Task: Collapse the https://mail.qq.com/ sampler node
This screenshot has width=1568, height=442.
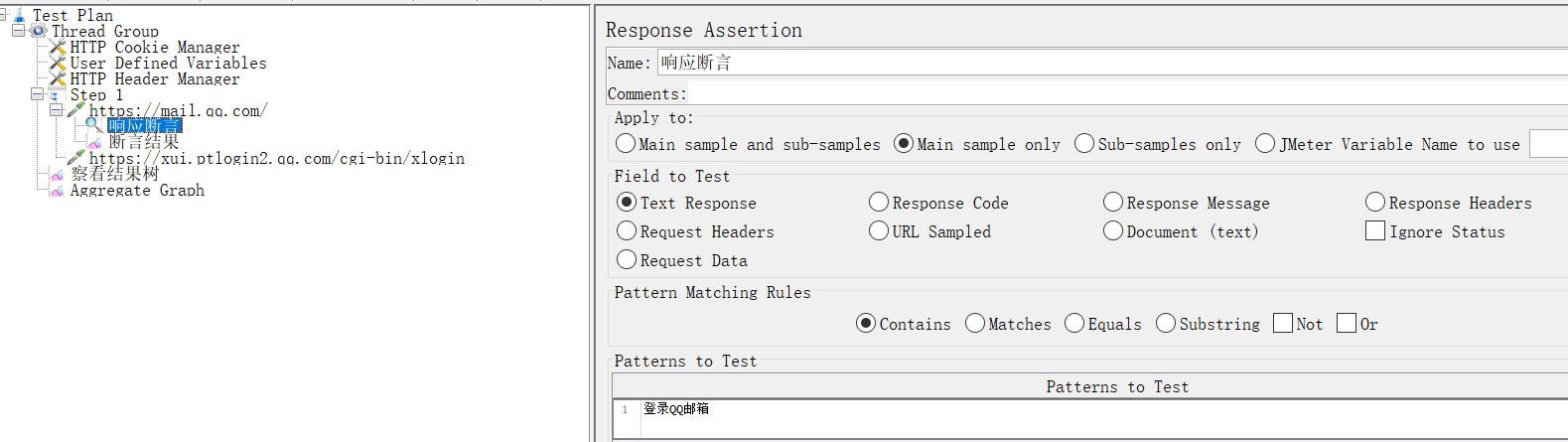Action: 56,110
